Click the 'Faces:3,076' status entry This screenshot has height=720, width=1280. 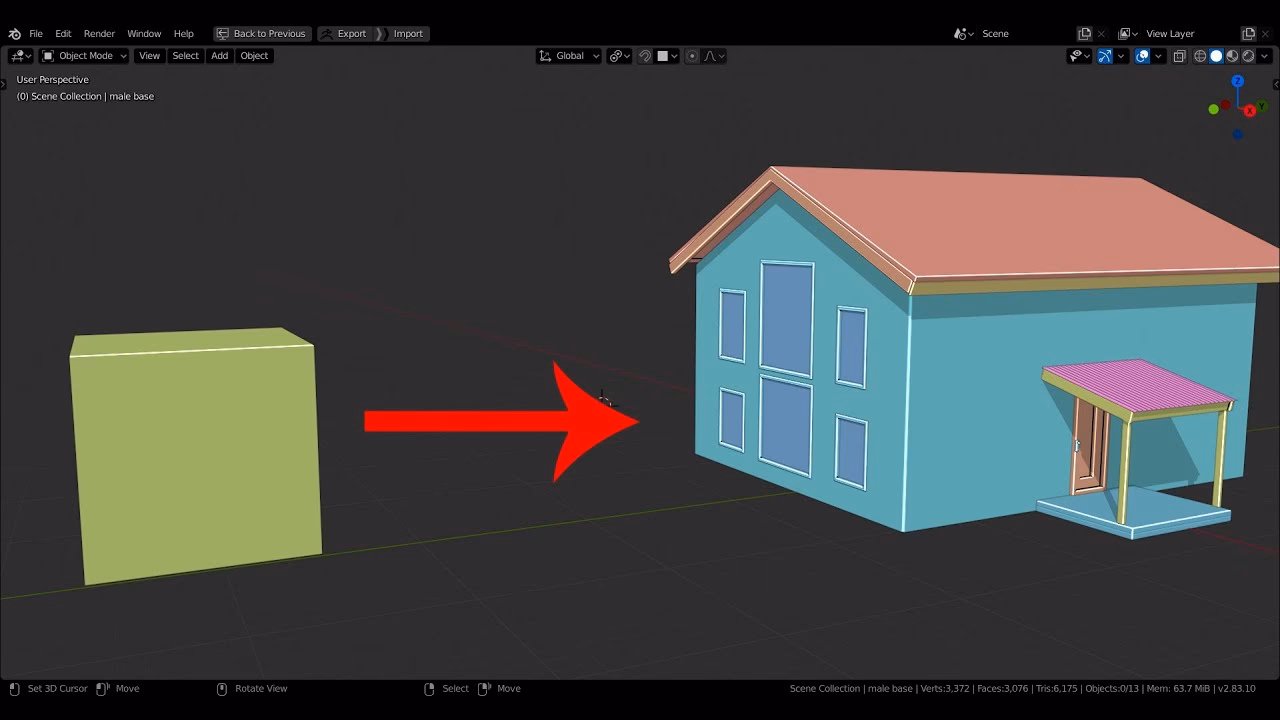pos(1003,689)
